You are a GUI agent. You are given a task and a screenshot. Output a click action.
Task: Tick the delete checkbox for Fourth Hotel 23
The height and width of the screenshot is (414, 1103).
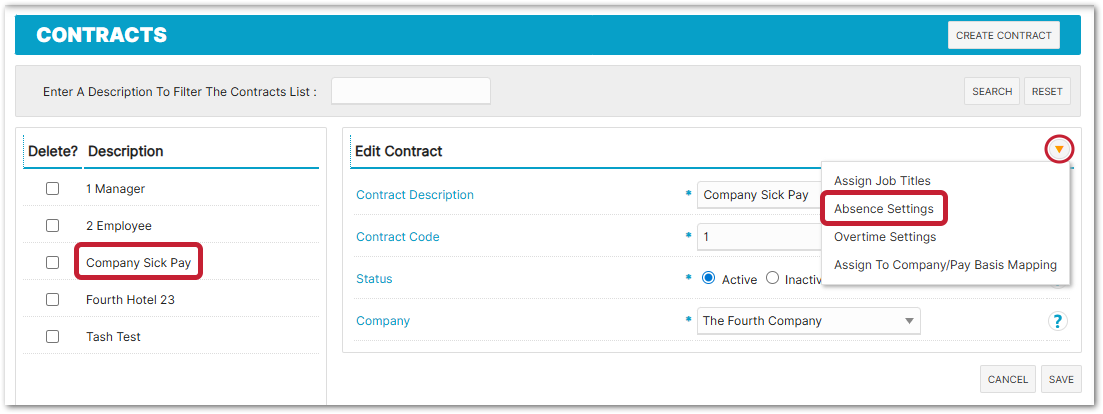point(52,299)
